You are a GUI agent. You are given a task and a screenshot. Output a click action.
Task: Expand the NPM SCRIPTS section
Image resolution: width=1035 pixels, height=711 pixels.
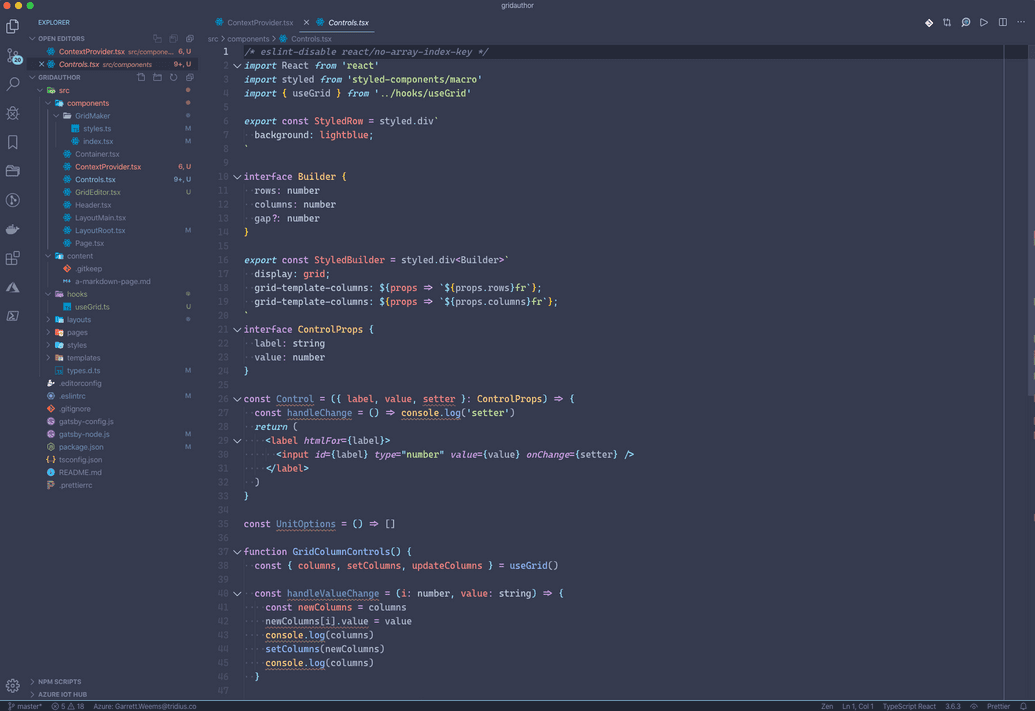pyautogui.click(x=60, y=681)
